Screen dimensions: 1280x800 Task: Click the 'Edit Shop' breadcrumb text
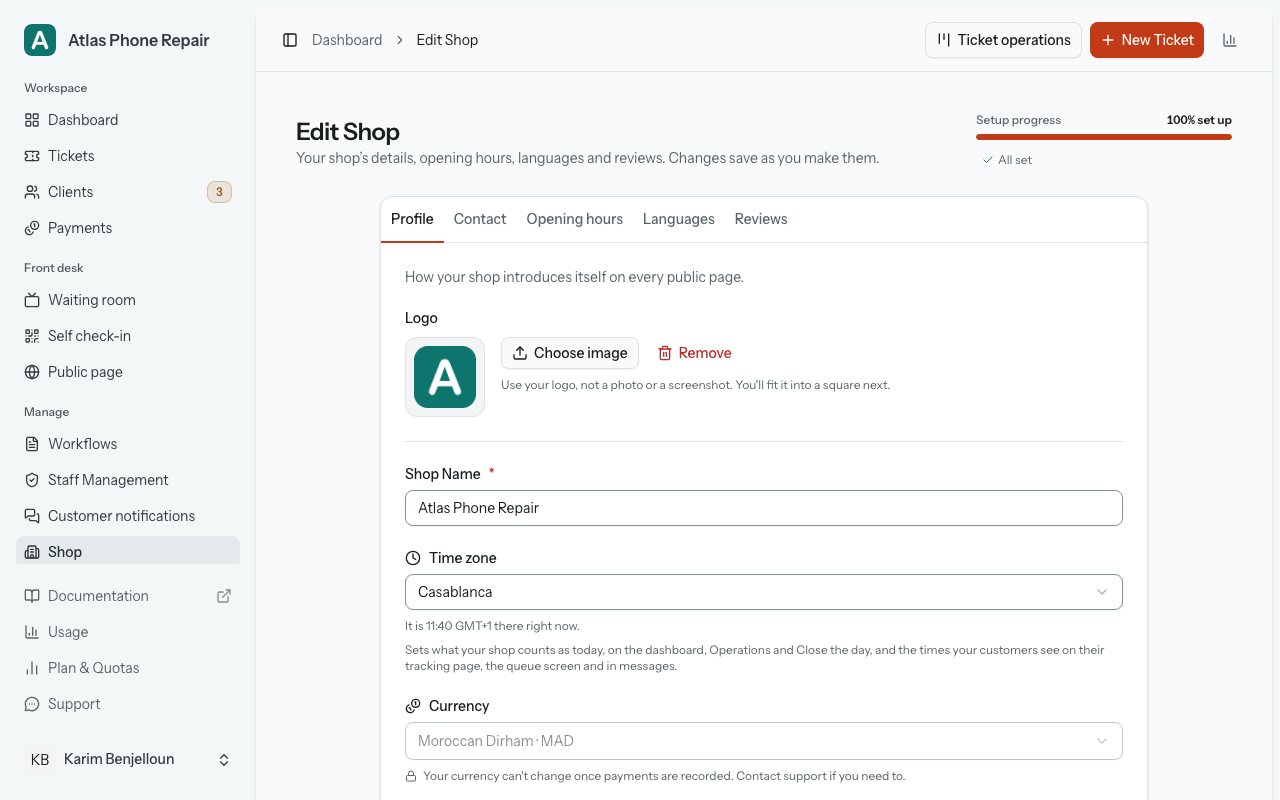click(x=447, y=40)
